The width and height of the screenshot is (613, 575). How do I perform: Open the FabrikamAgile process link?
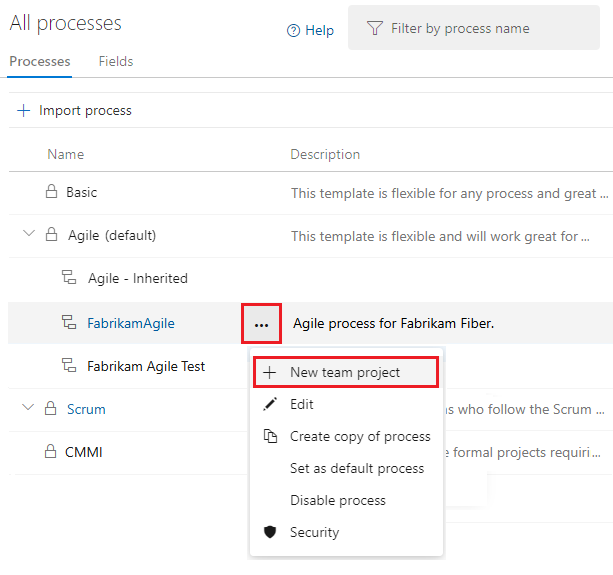tap(131, 323)
